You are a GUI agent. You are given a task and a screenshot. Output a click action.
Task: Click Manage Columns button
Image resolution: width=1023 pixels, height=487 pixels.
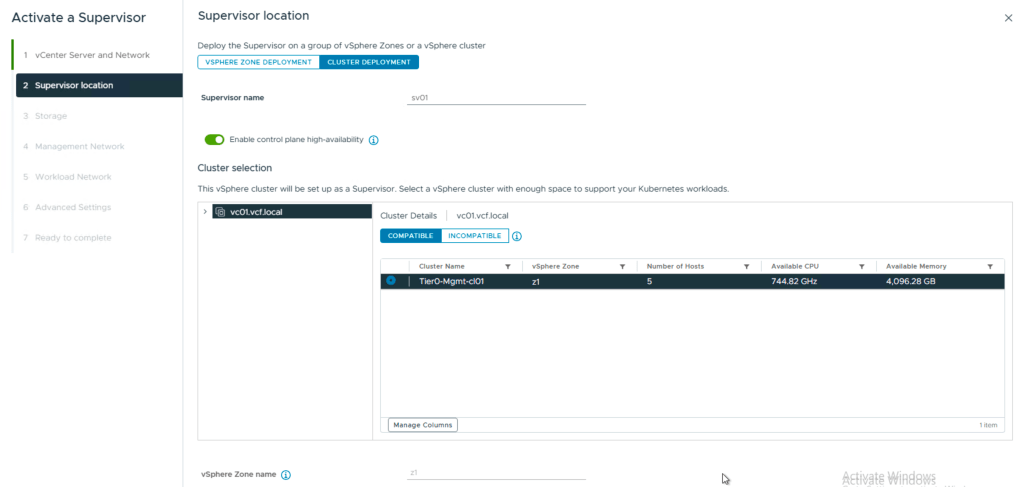coord(422,425)
